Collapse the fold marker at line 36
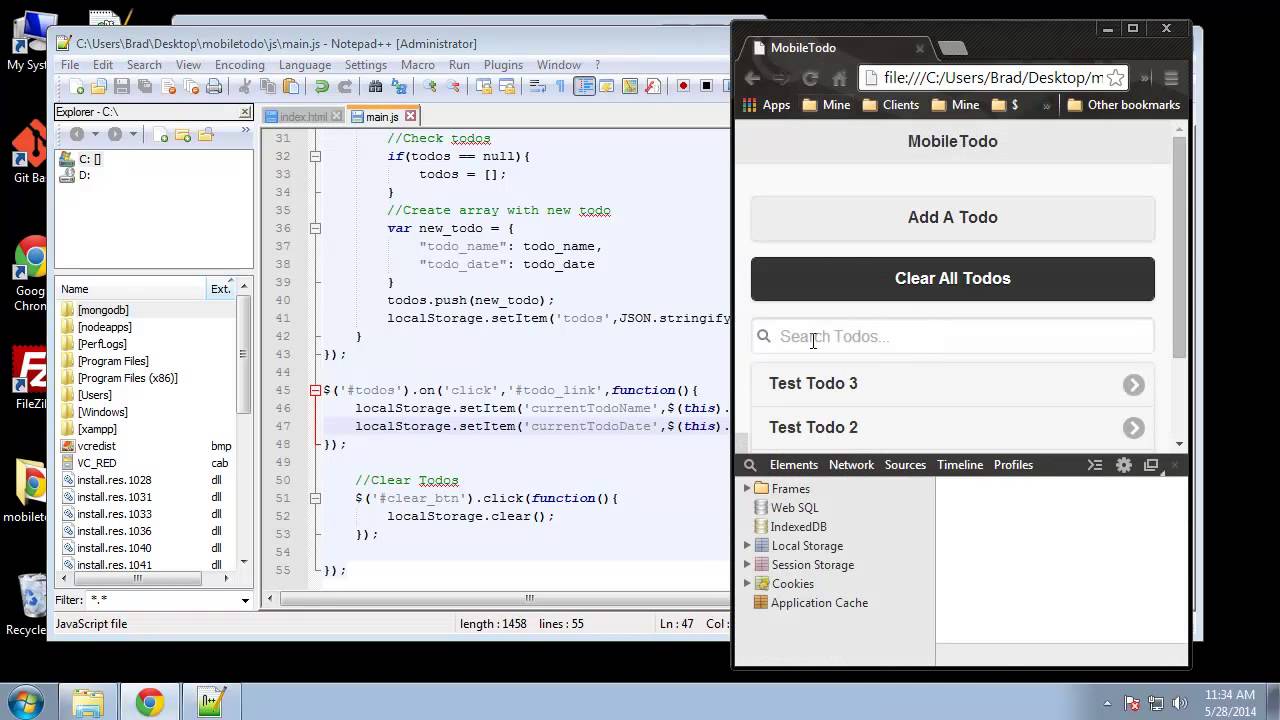Image resolution: width=1280 pixels, height=720 pixels. (x=315, y=228)
